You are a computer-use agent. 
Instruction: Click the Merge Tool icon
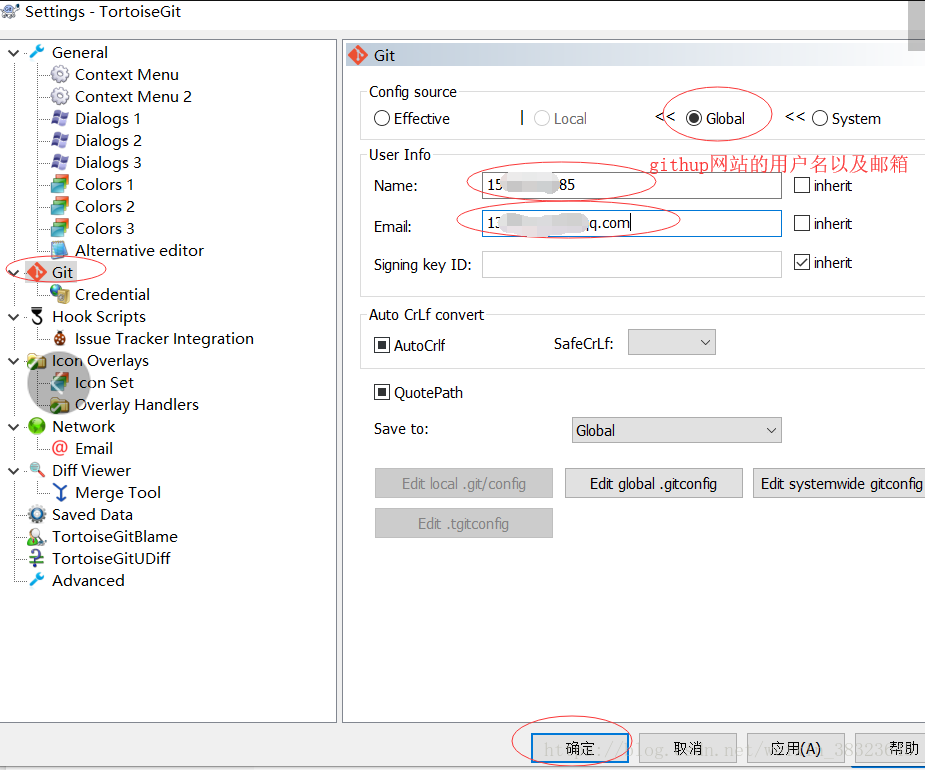[x=60, y=492]
